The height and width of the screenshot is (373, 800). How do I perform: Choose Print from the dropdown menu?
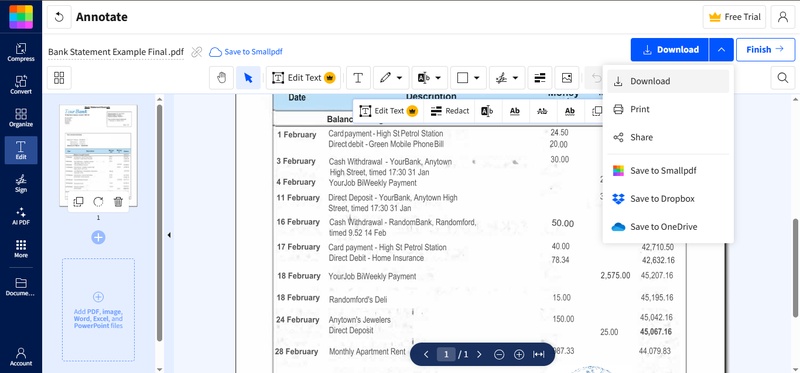668,109
